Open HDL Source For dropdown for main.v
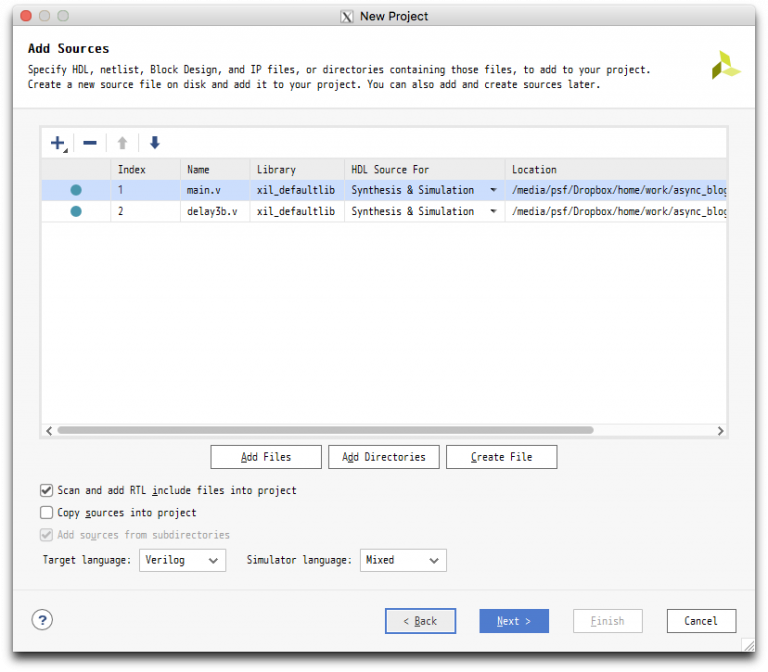Screen dimensions: 768x672 pyautogui.click(x=493, y=190)
